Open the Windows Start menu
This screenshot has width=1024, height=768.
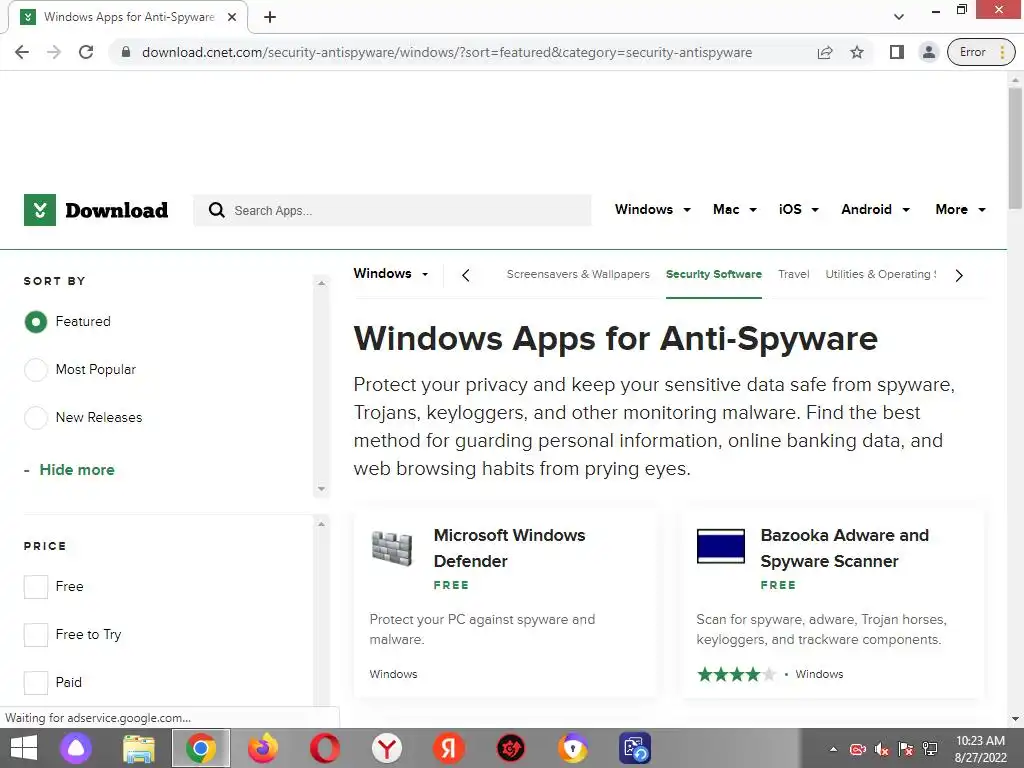[x=24, y=748]
